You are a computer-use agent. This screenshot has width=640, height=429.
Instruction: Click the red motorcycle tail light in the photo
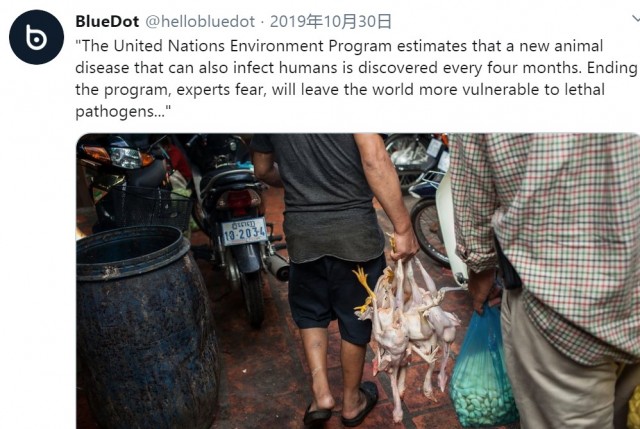tap(239, 202)
